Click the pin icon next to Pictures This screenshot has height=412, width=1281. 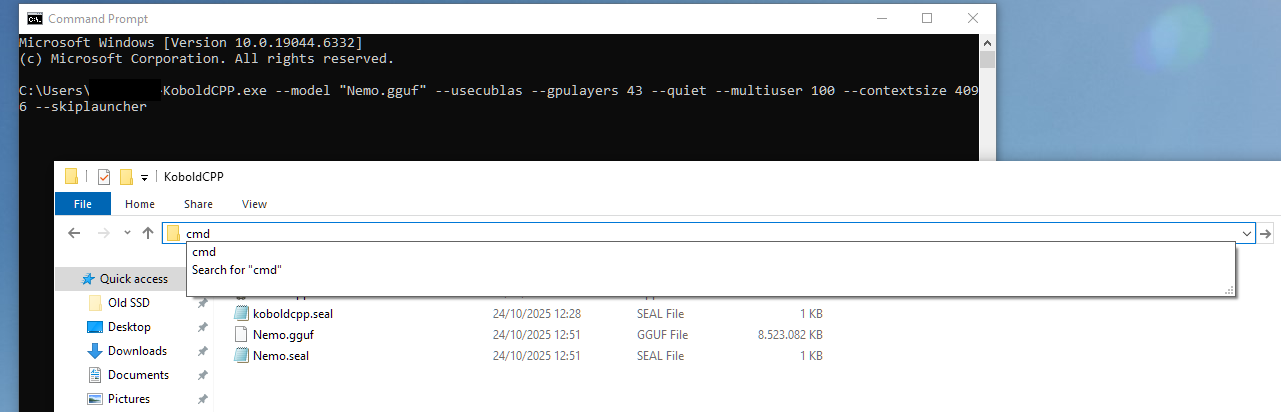point(202,399)
